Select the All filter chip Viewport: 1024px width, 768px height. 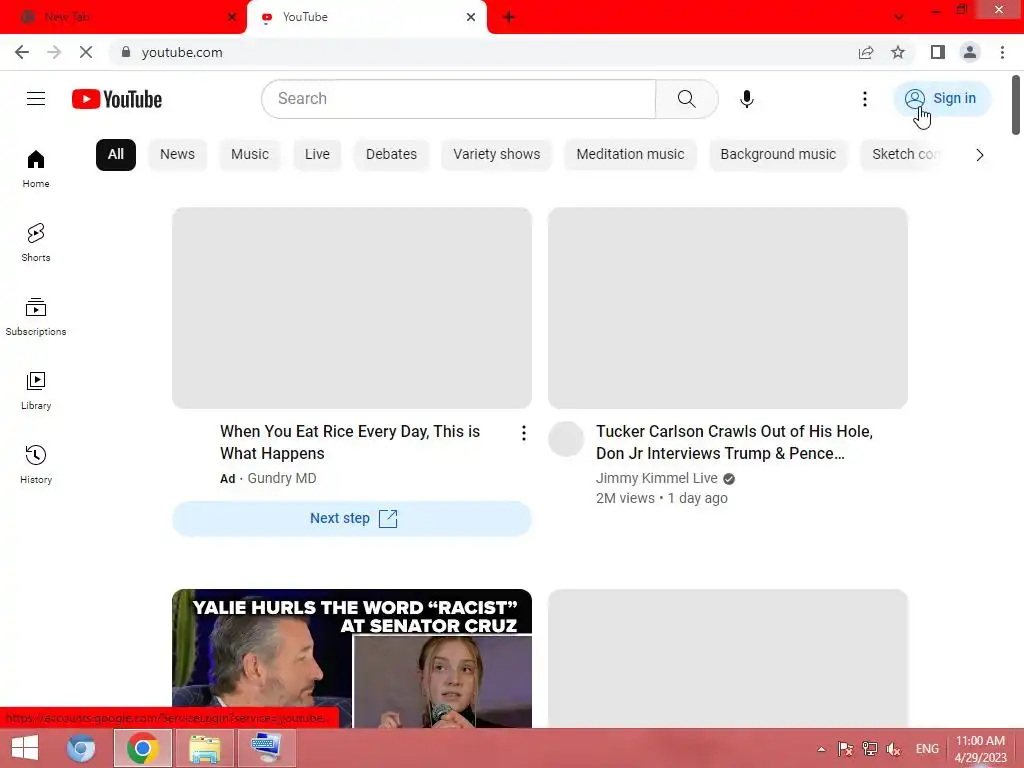click(x=116, y=155)
